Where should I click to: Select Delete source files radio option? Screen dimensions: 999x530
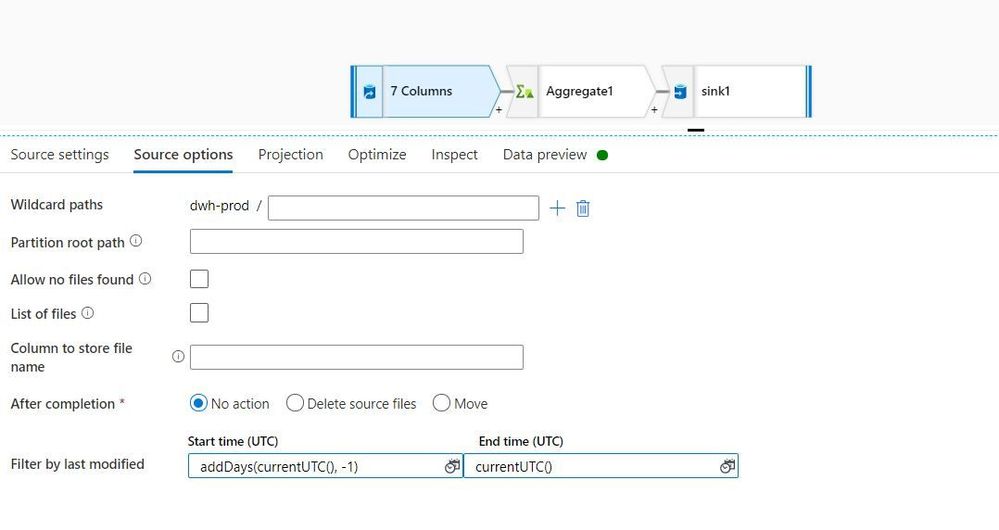294,403
